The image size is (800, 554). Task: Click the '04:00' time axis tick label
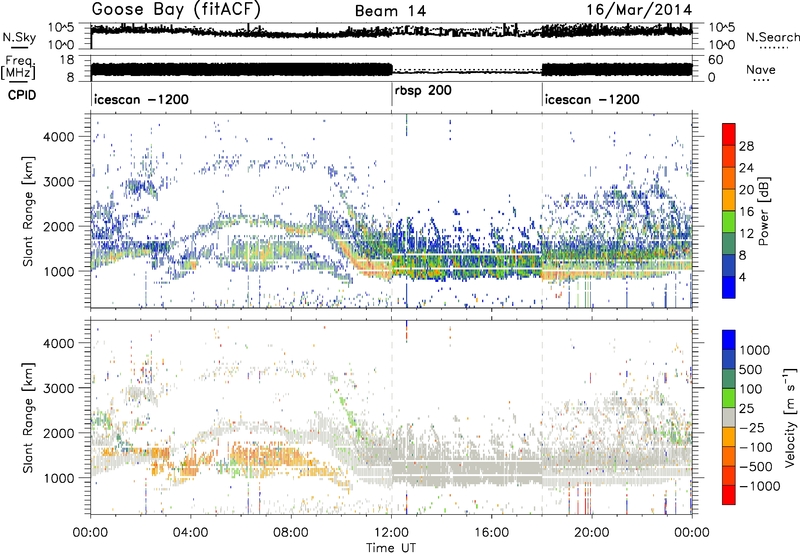(x=190, y=533)
